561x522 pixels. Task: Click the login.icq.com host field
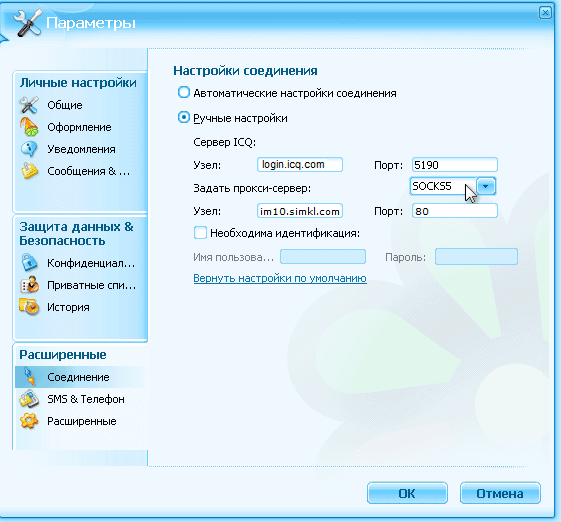300,165
